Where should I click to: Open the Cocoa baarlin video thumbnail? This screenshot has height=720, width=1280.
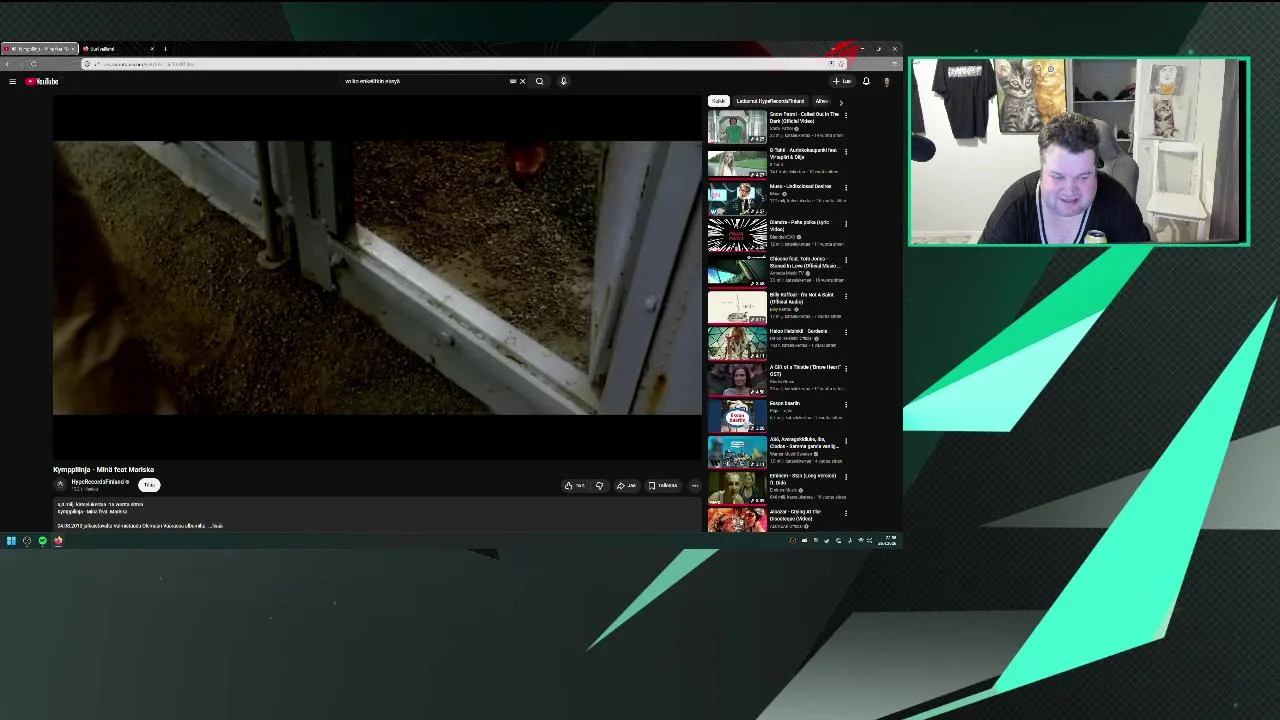[737, 415]
